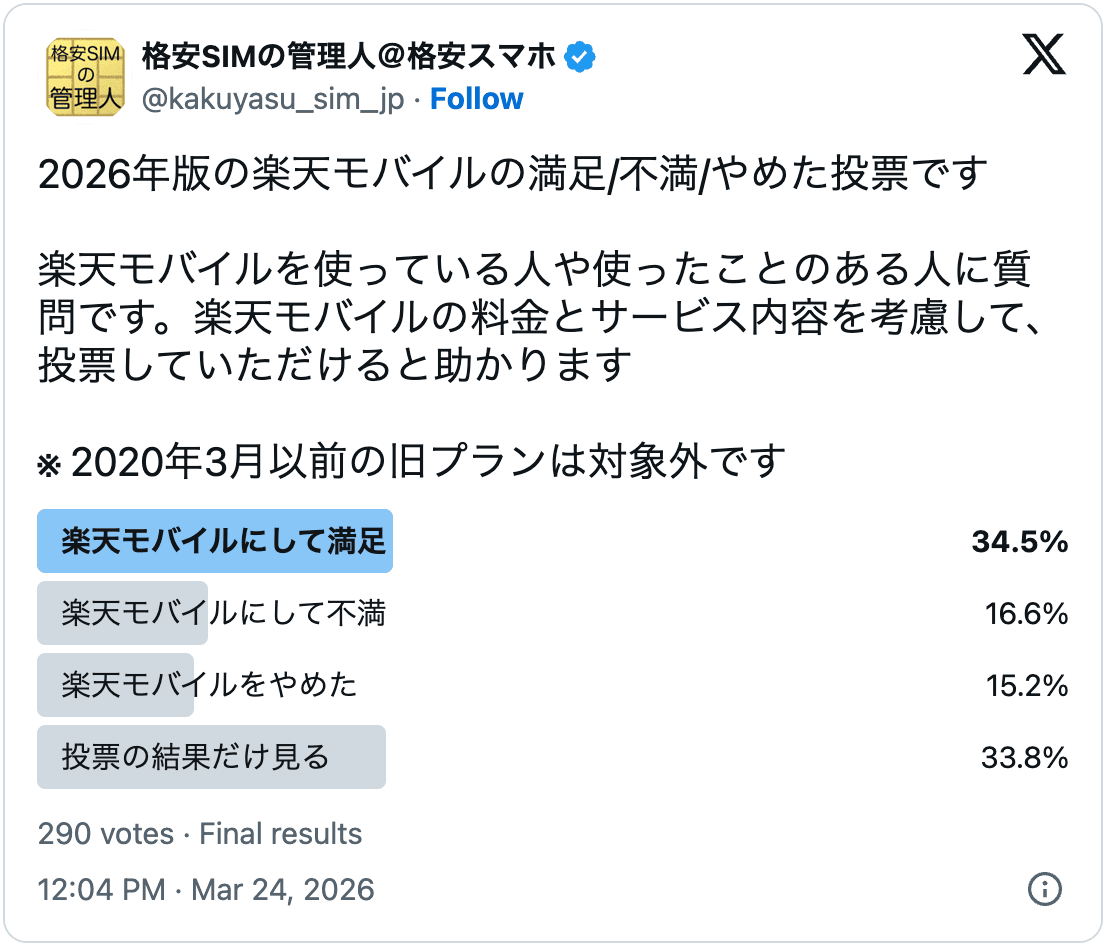The image size is (1106, 949).
Task: Click the Follow button
Action: (x=477, y=98)
